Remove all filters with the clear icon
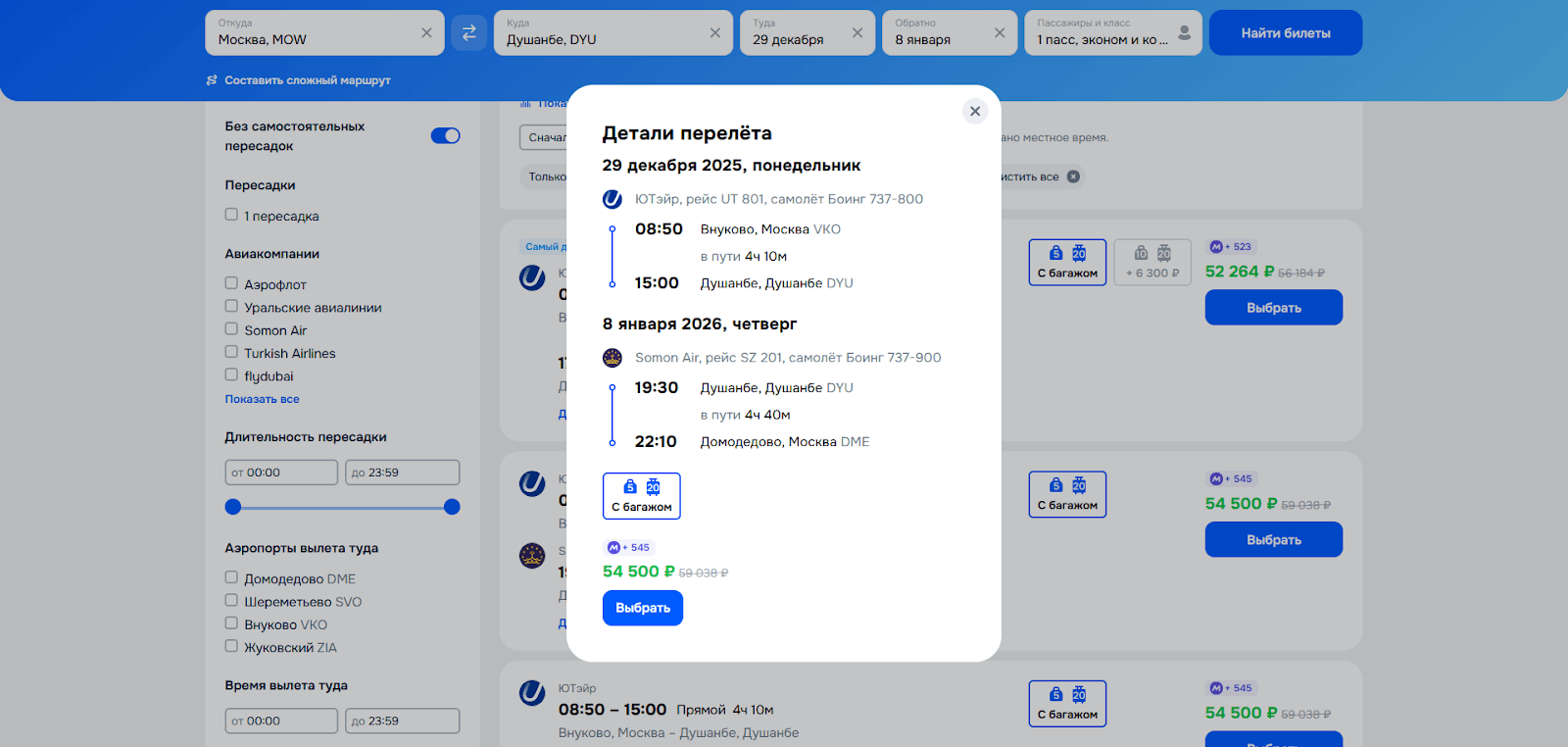The width and height of the screenshot is (1568, 747). click(x=1073, y=176)
